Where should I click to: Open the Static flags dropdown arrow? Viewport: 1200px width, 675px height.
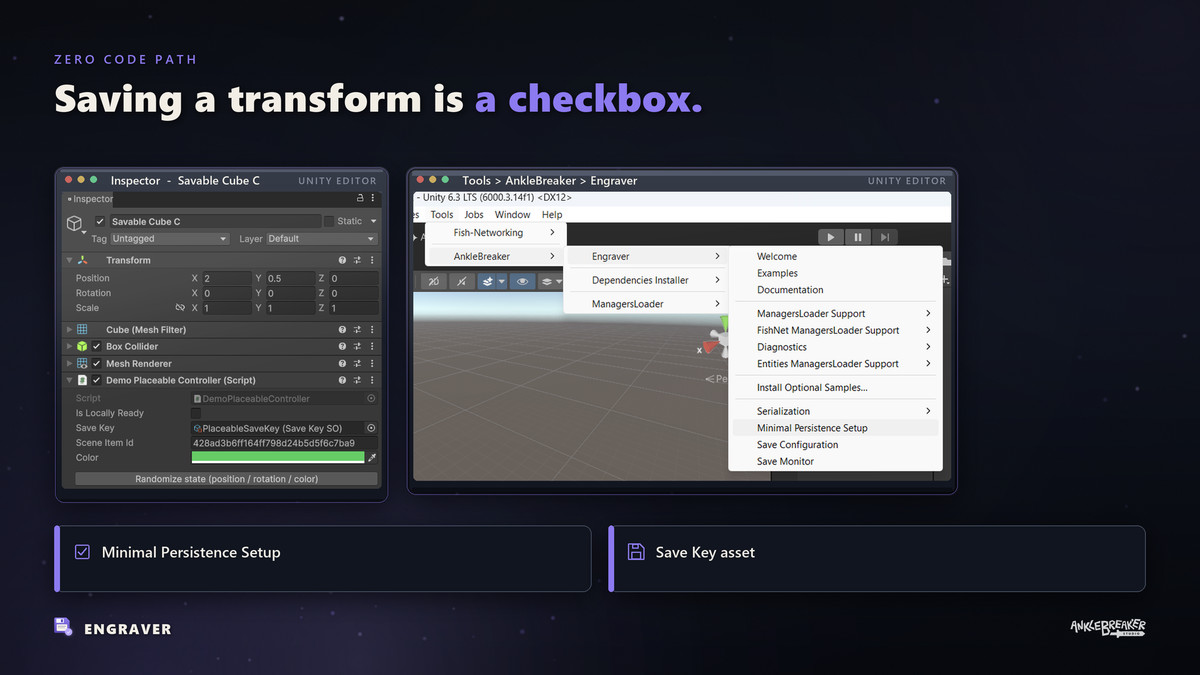pyautogui.click(x=373, y=222)
